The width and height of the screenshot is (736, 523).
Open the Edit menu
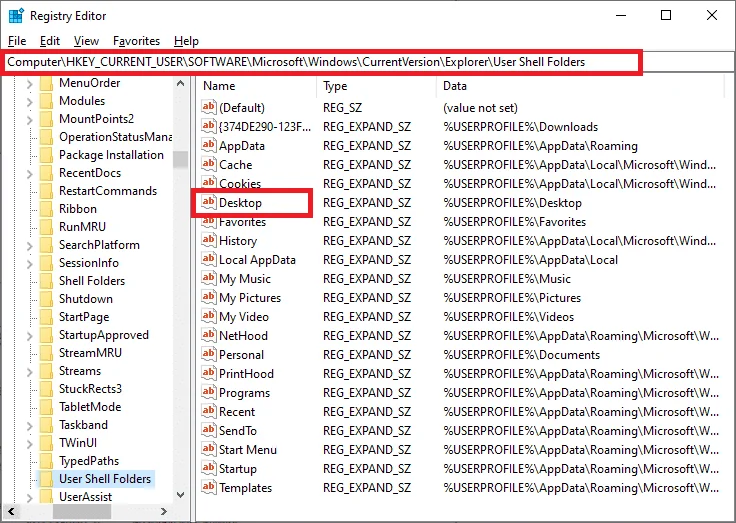[50, 41]
